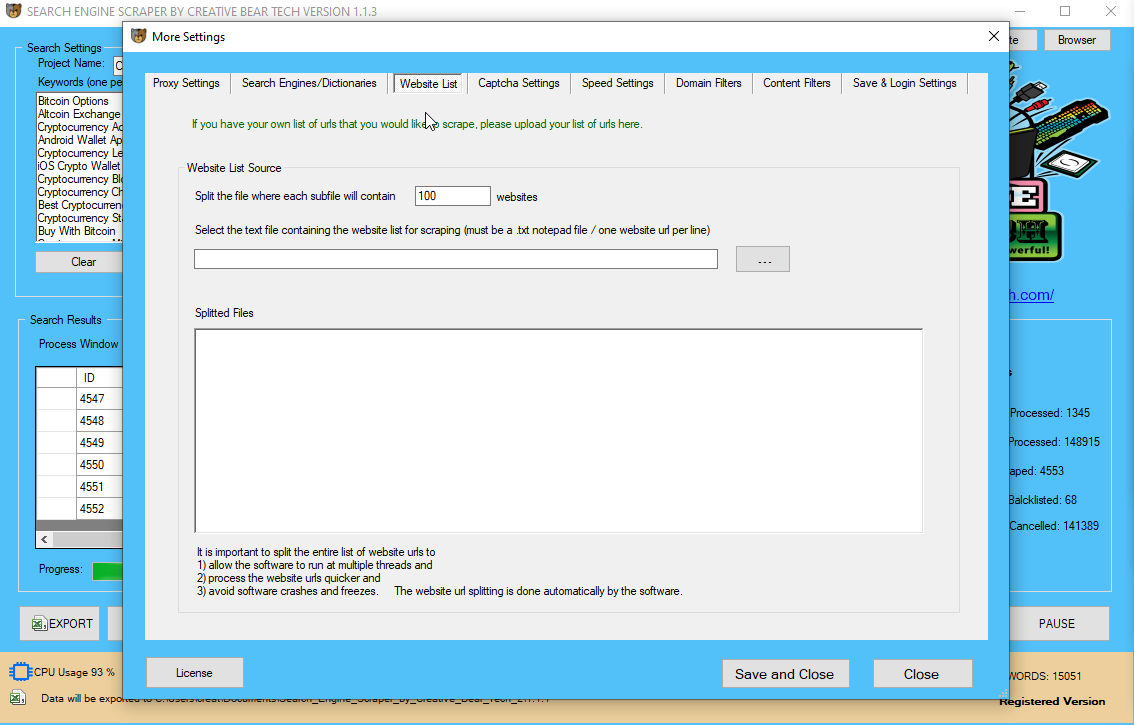Click inside the subfile size field showing 100

pos(451,196)
